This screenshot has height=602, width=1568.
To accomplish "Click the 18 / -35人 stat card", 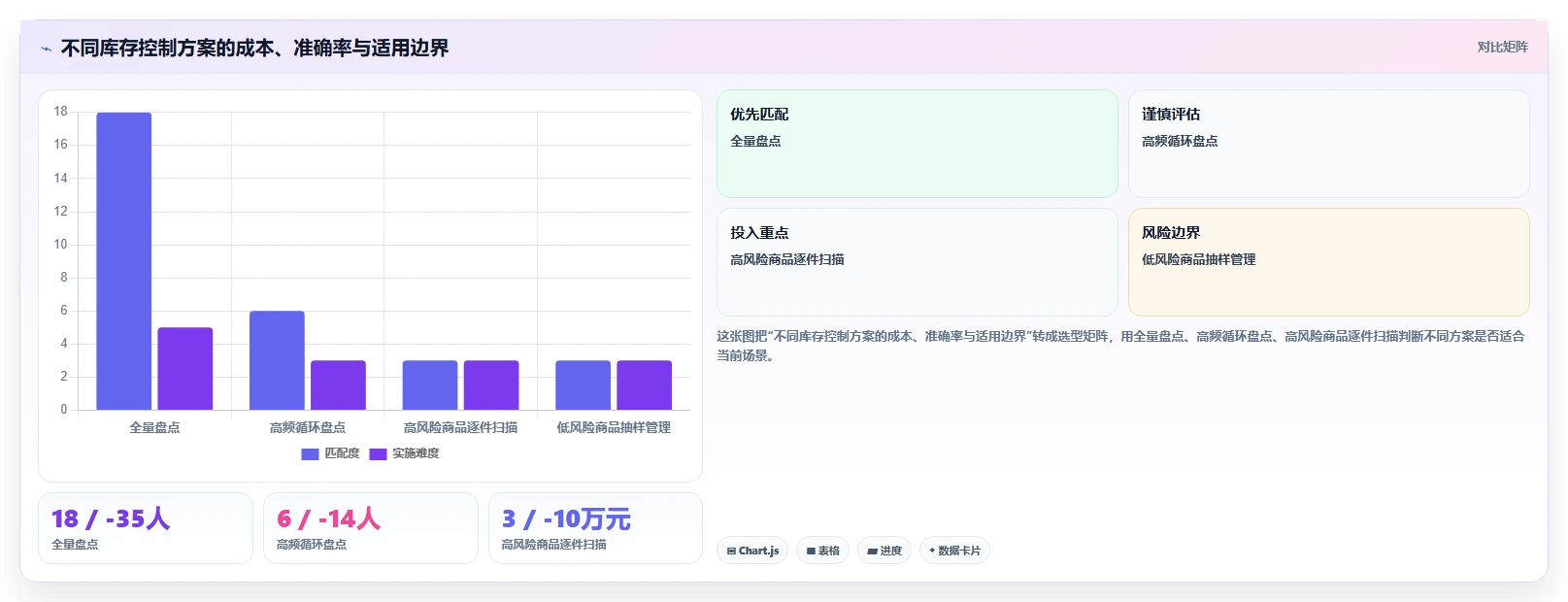I will pyautogui.click(x=146, y=528).
